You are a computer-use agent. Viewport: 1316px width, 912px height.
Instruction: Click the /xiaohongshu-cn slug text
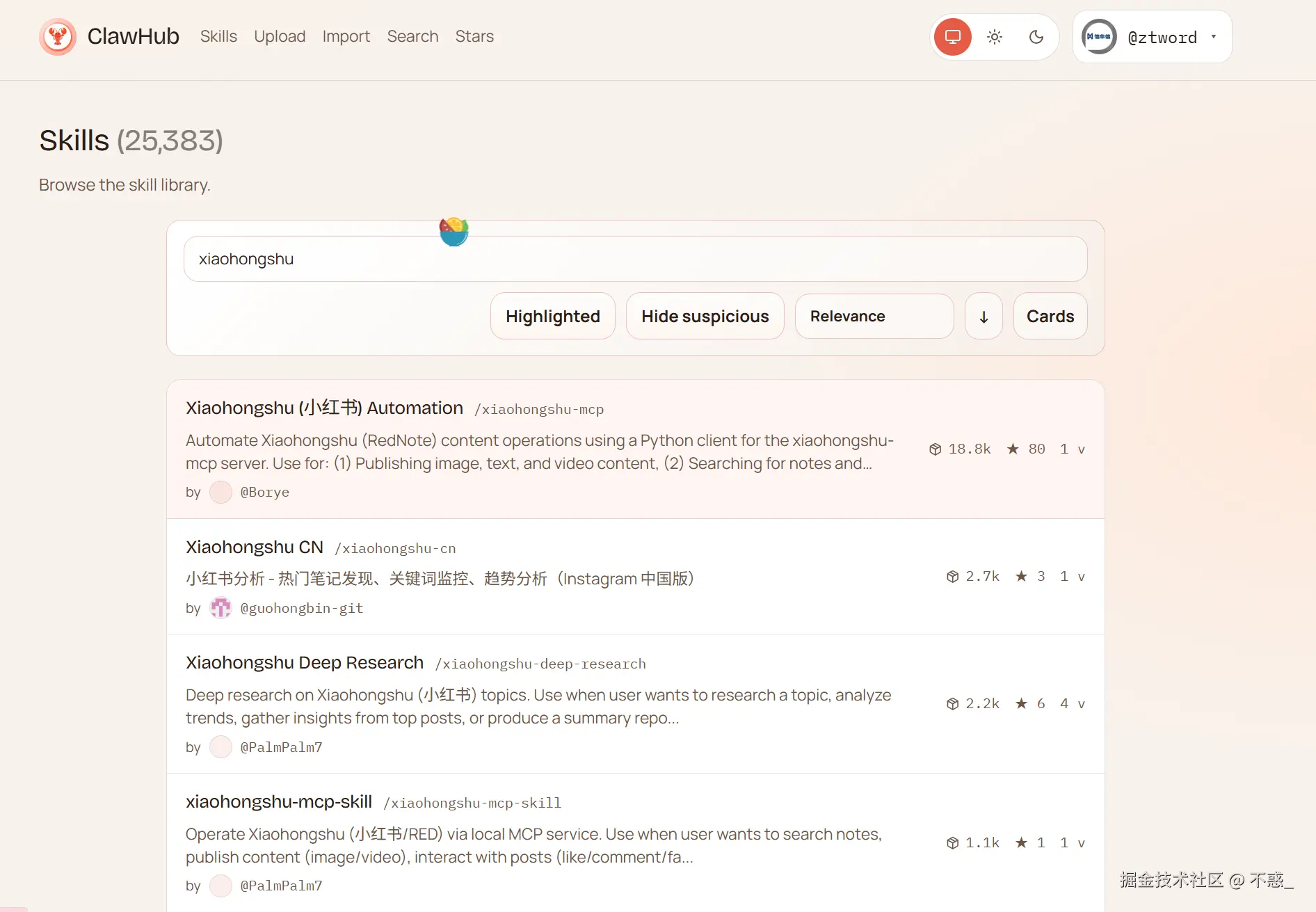point(395,548)
